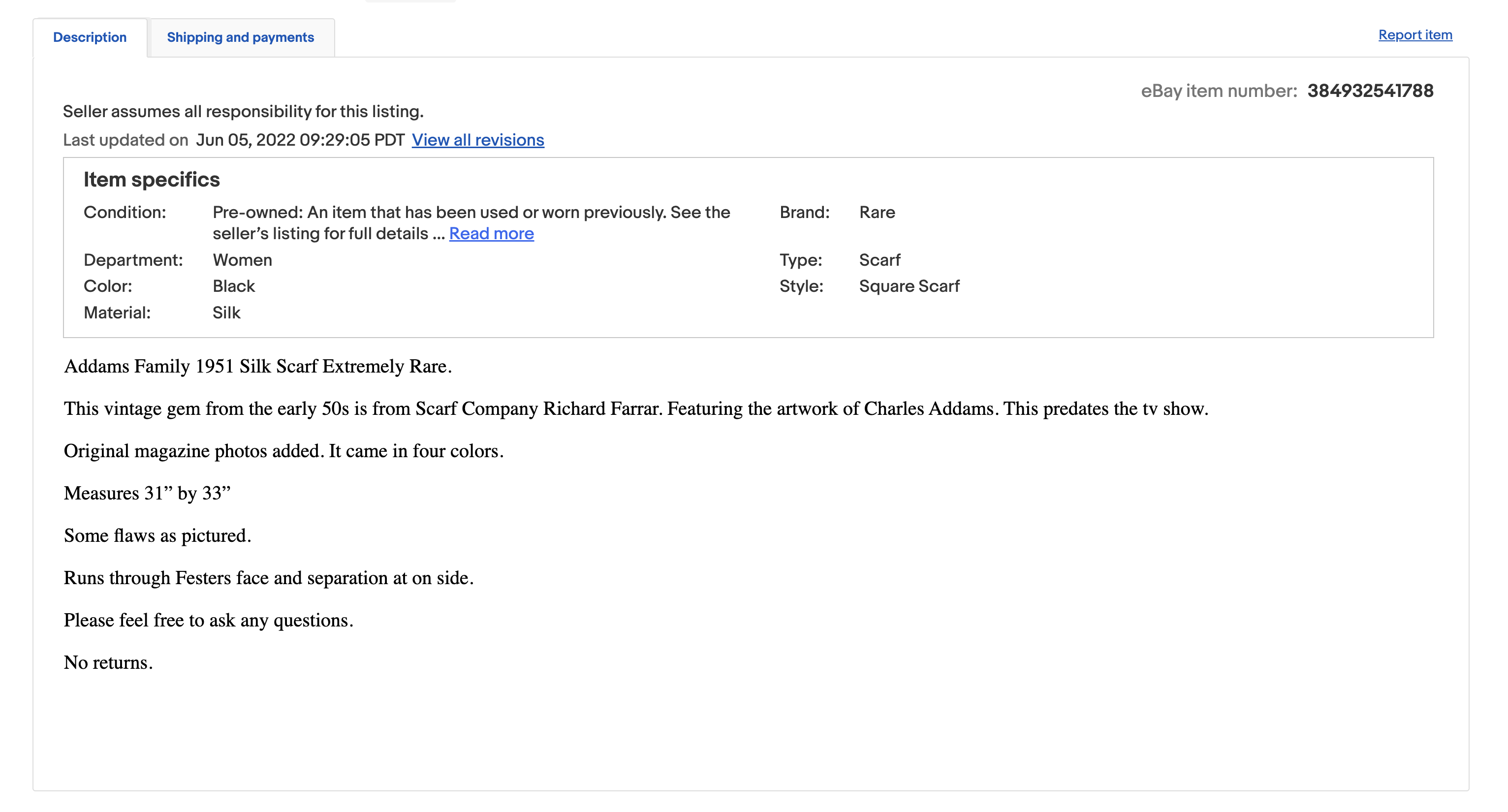Open the Description tab
Viewport: 1508px width, 812px height.
tap(90, 37)
